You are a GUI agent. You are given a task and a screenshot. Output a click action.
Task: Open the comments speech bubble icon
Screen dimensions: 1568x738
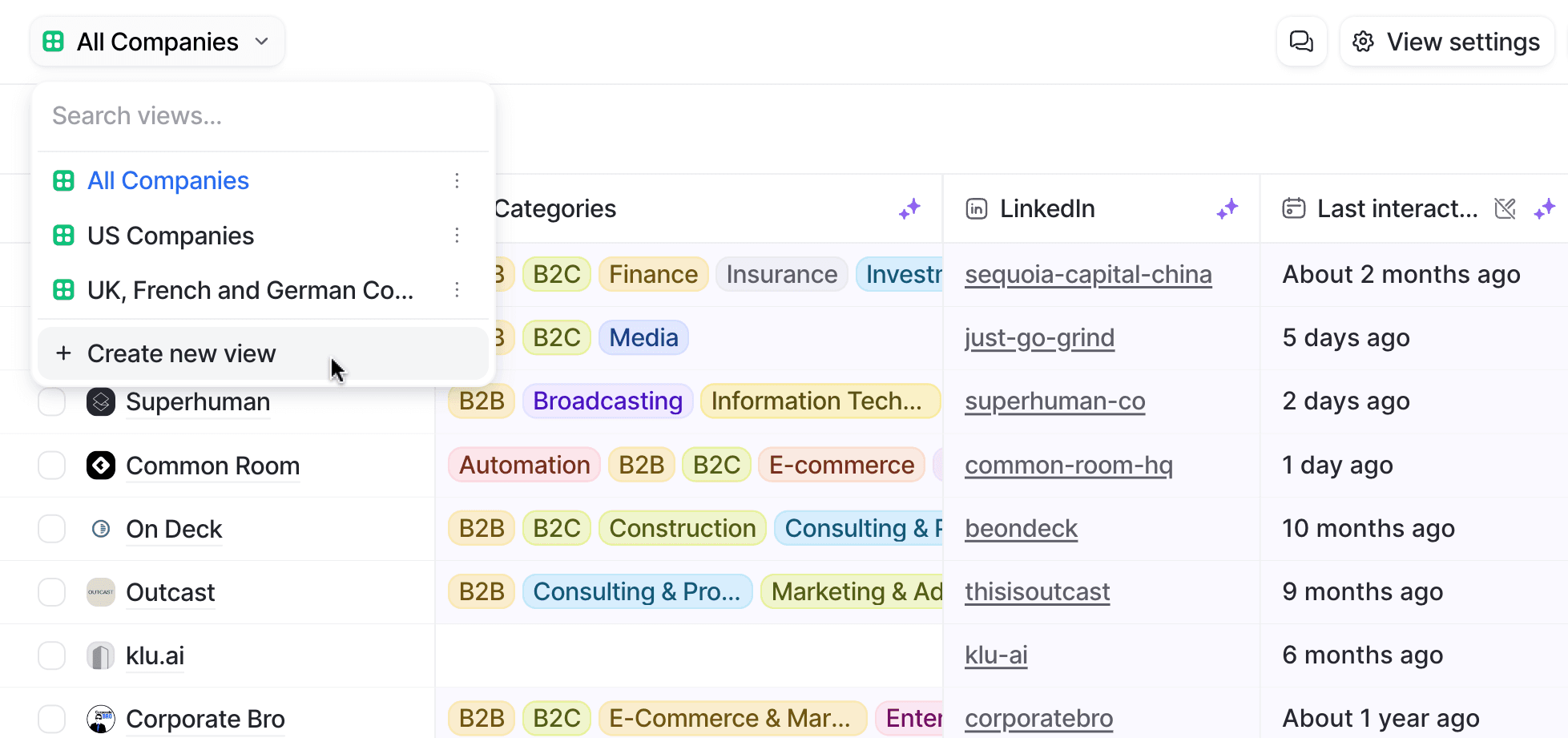[1301, 42]
